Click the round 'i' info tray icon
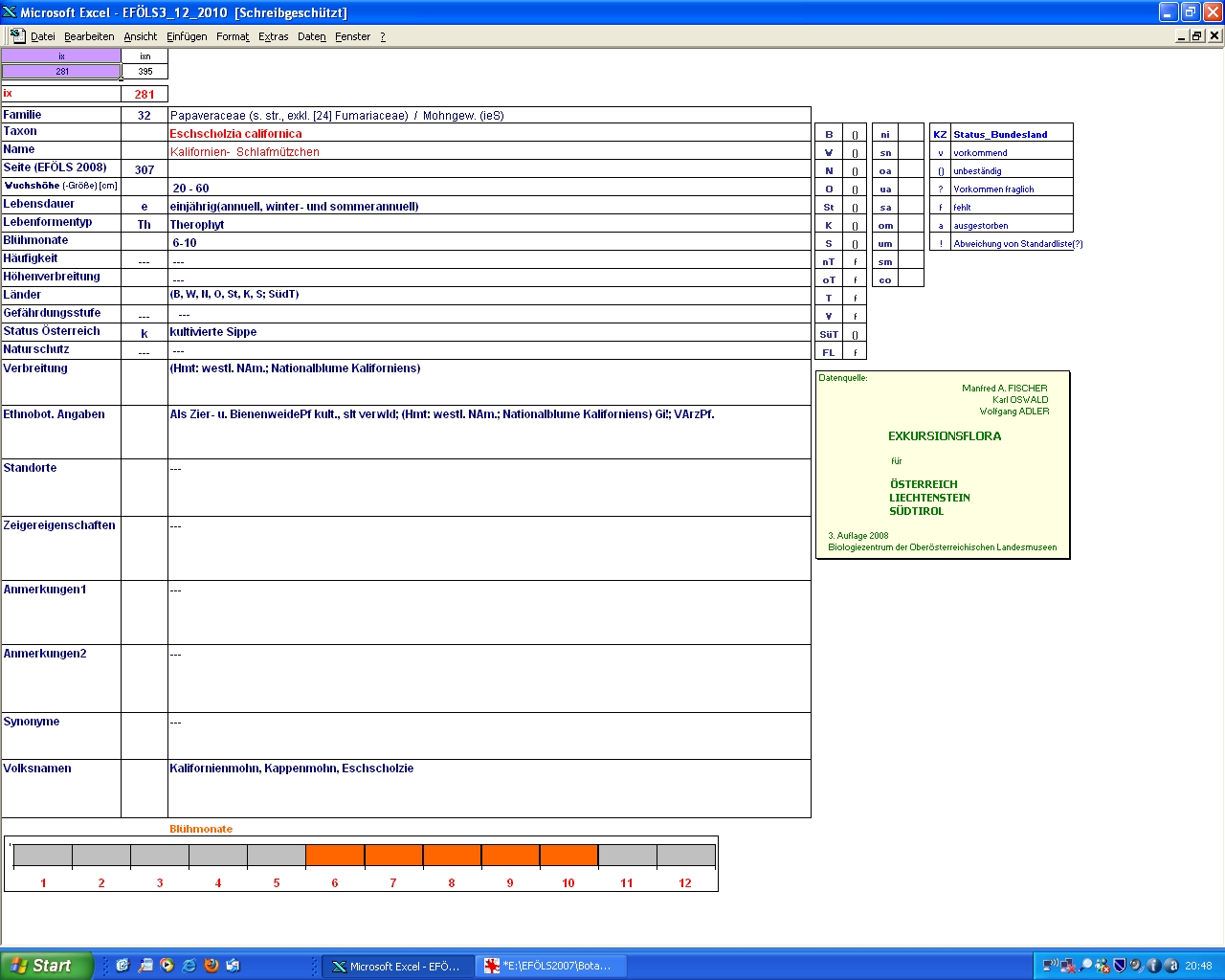This screenshot has width=1225, height=980. [1153, 966]
